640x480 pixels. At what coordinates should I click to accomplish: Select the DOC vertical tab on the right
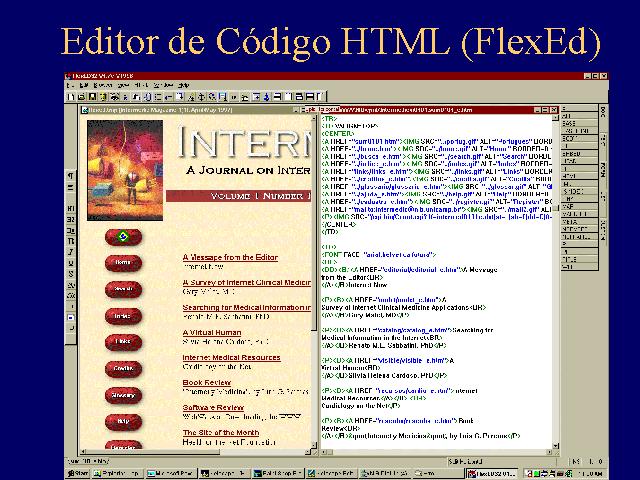[x=603, y=112]
